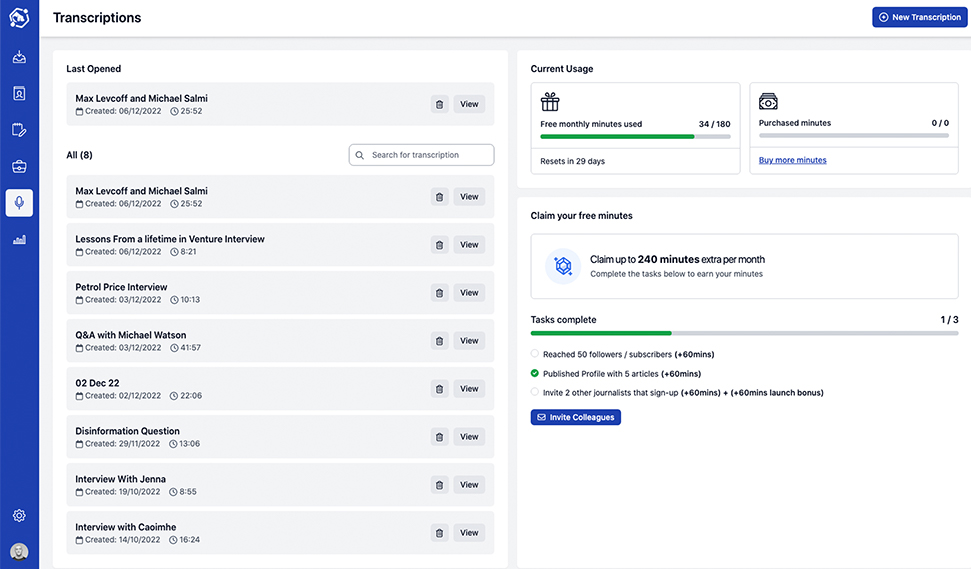
Task: Open the briefcase icon in sidebar
Action: point(19,166)
